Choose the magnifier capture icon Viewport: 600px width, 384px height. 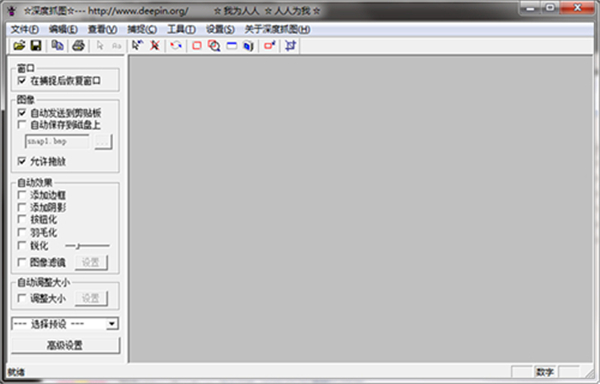pyautogui.click(x=214, y=46)
